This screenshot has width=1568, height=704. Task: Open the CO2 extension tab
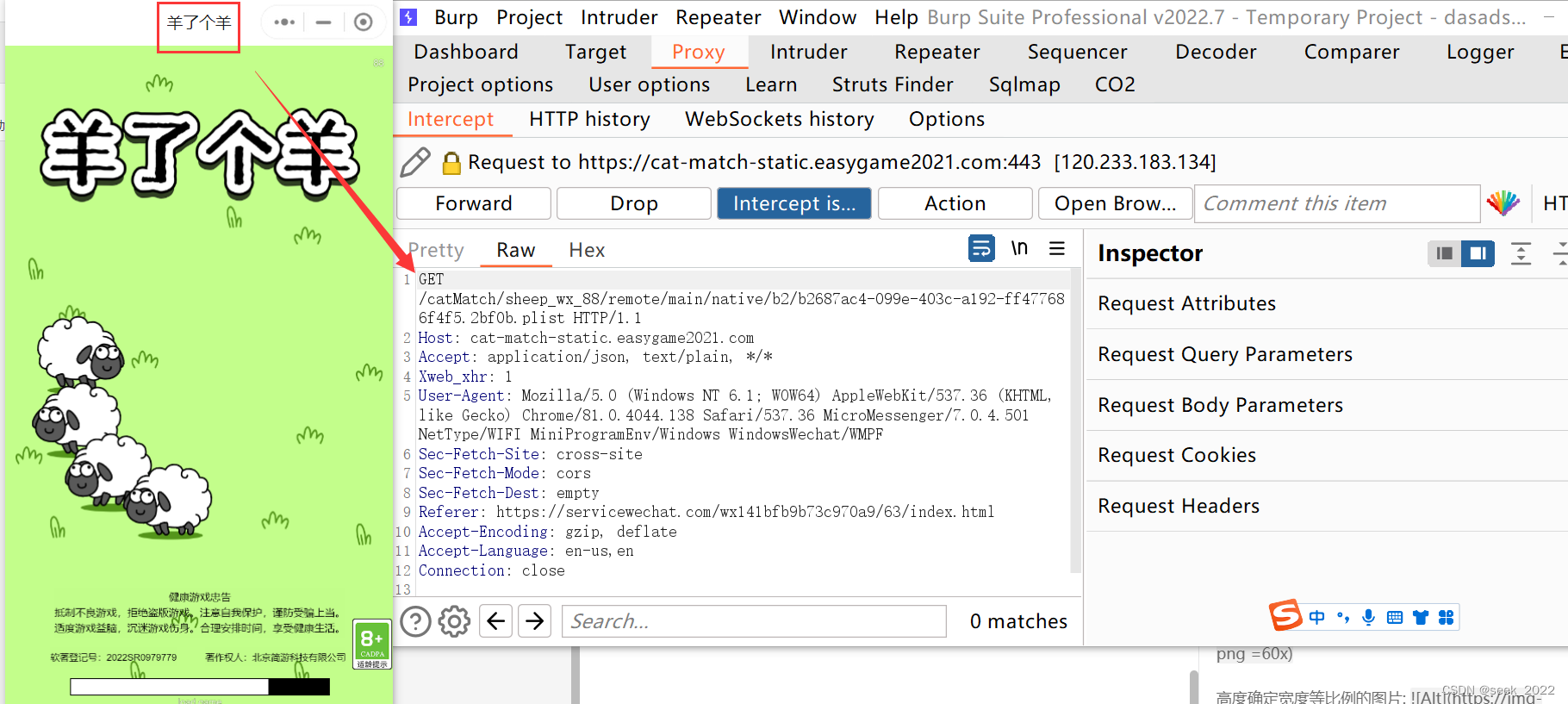(x=1115, y=84)
